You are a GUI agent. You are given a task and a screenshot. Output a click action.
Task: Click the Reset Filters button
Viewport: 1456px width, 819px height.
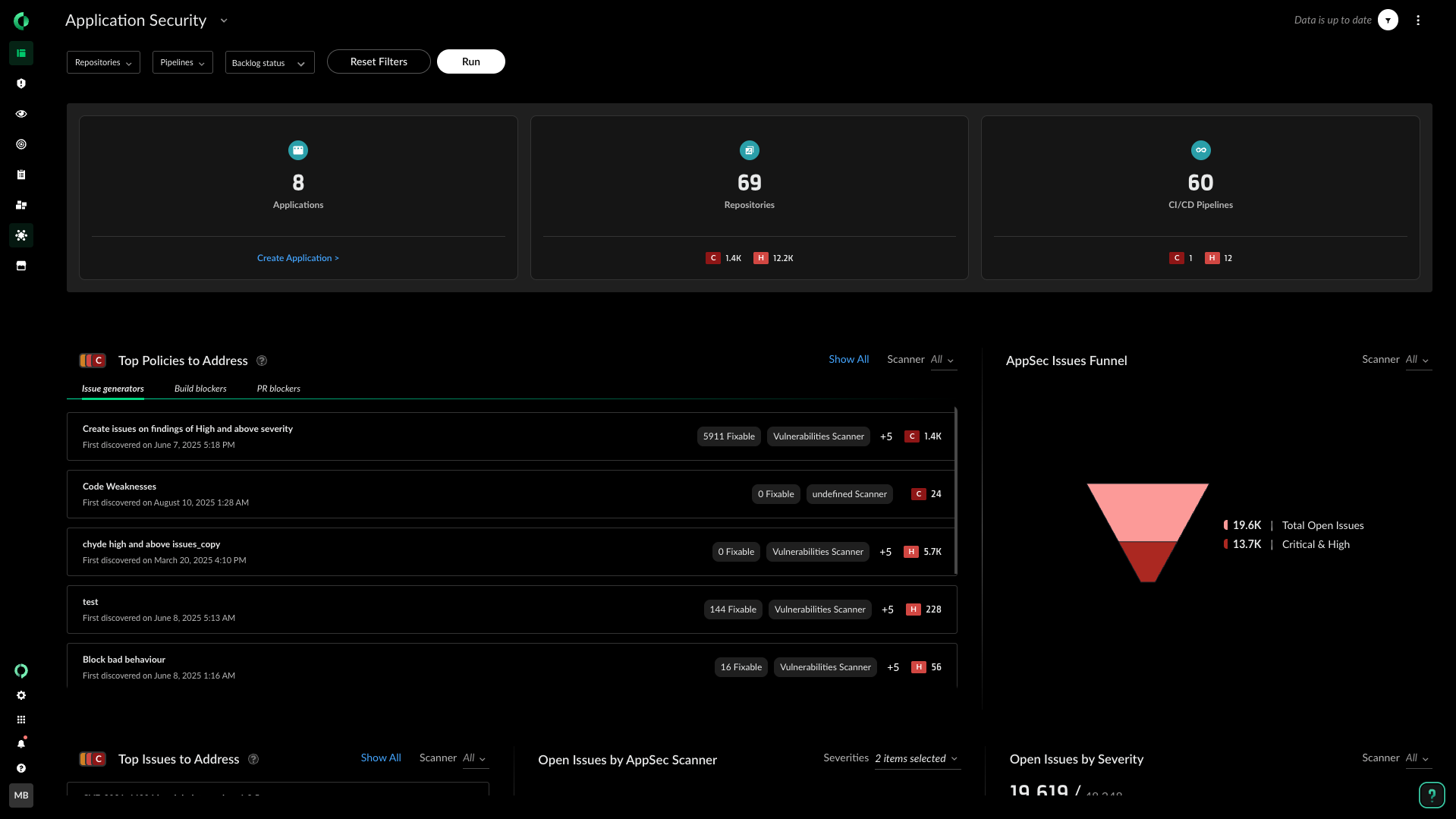click(x=379, y=61)
